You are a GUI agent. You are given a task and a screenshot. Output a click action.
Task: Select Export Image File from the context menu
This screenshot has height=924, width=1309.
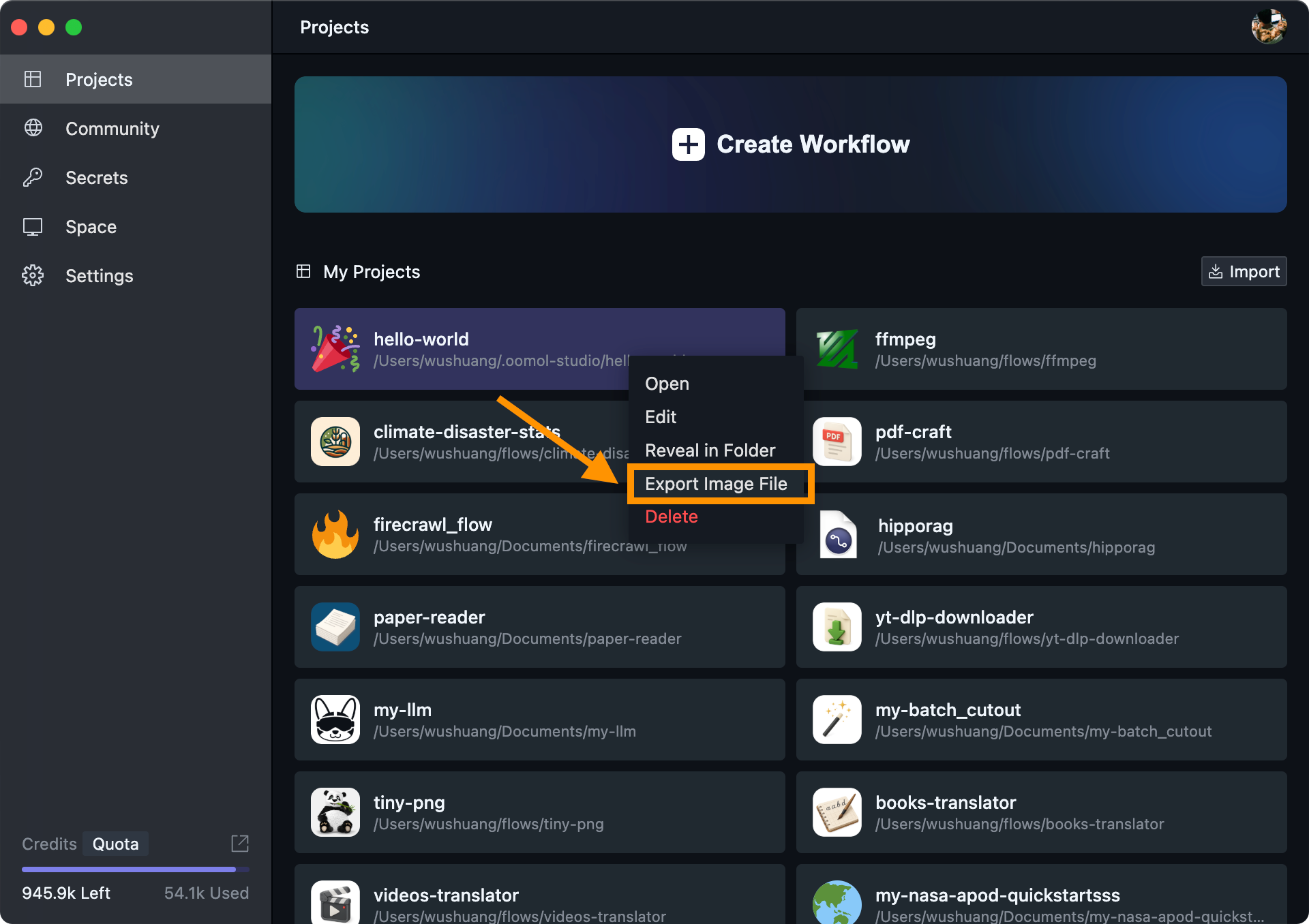716,483
